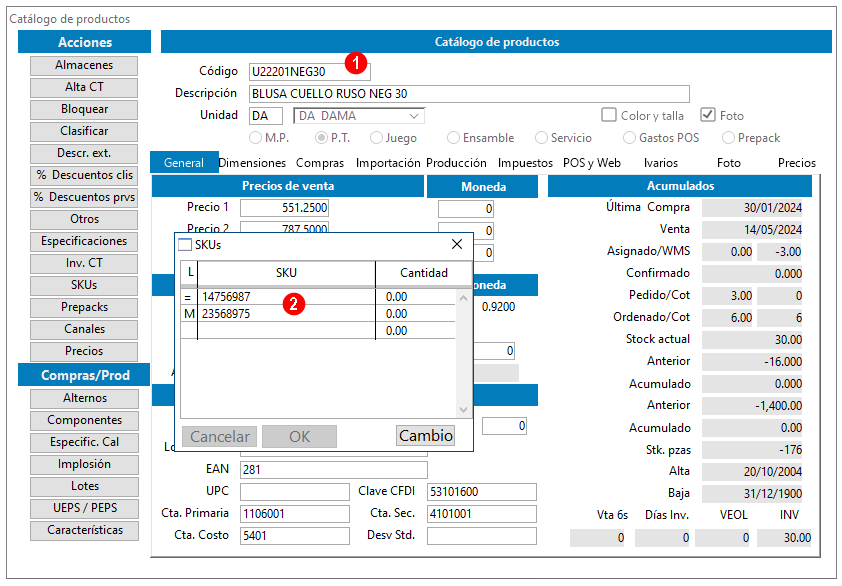Image resolution: width=842 pixels, height=586 pixels.
Task: Click Cambio in the SKUs dialog
Action: [426, 436]
